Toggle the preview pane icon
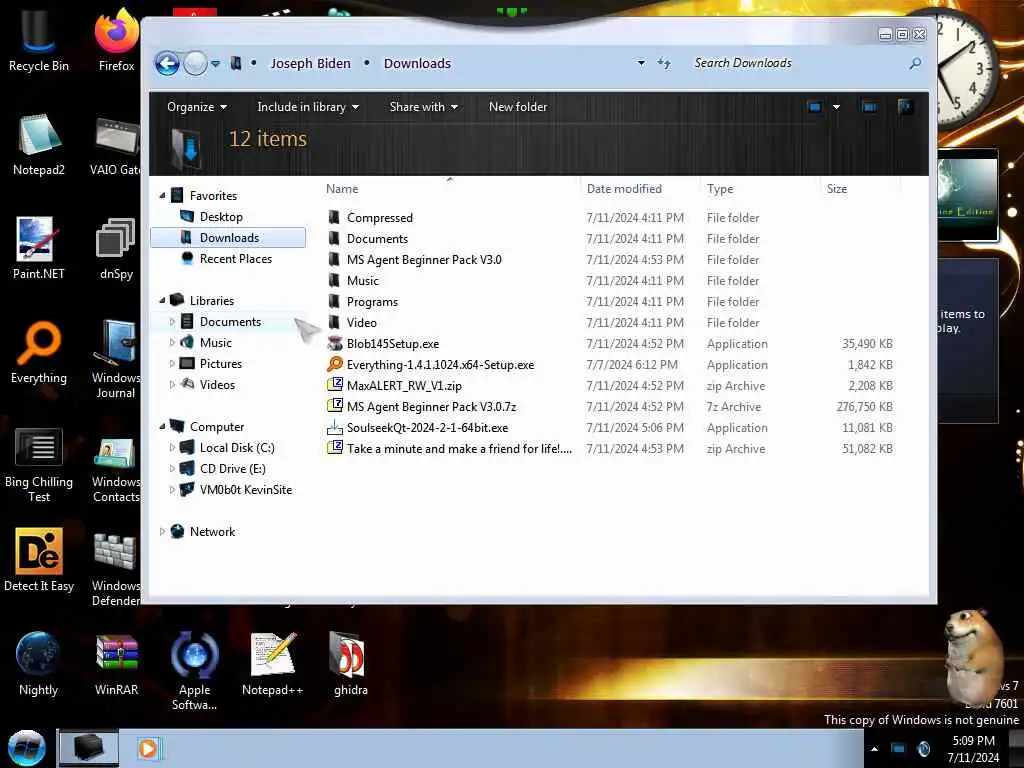The height and width of the screenshot is (768, 1024). [x=869, y=106]
